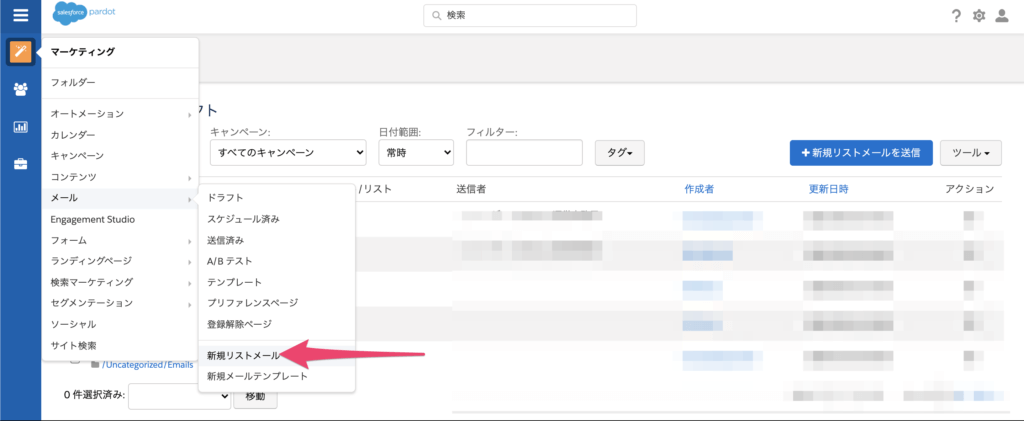Select 送信済み in mail submenu
The width and height of the screenshot is (1024, 421).
tap(277, 240)
